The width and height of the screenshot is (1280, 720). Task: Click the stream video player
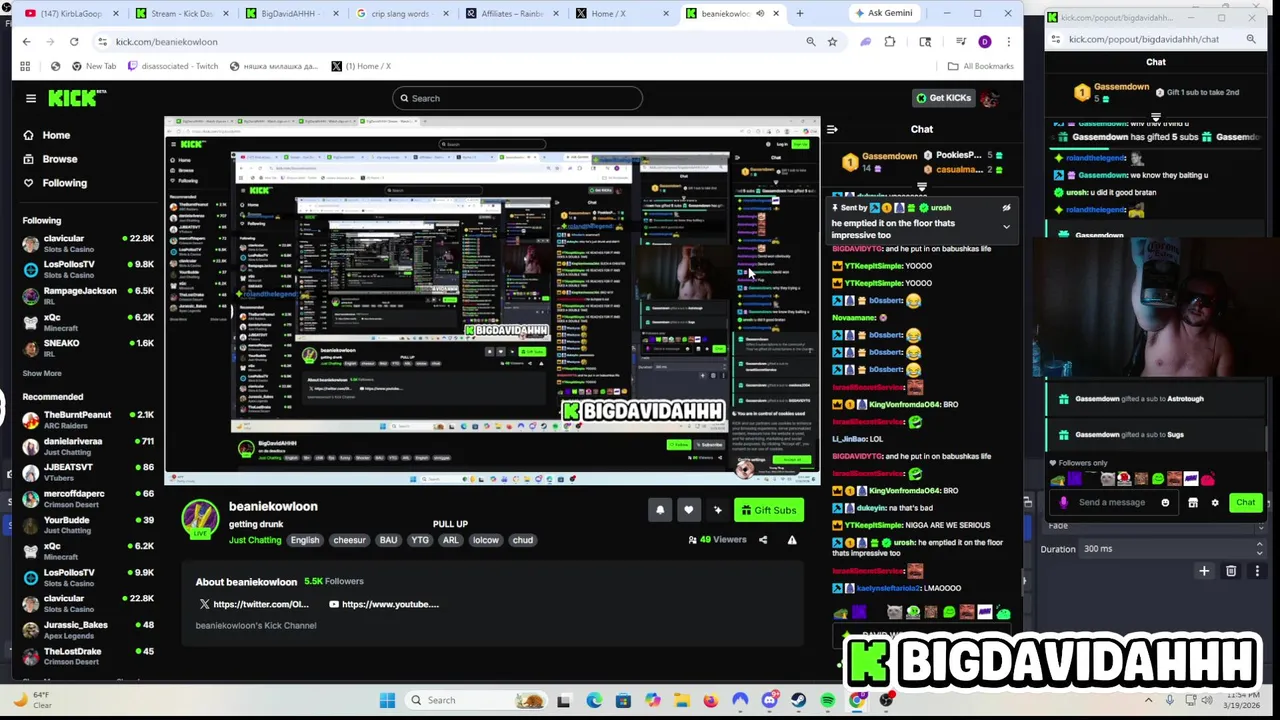492,301
